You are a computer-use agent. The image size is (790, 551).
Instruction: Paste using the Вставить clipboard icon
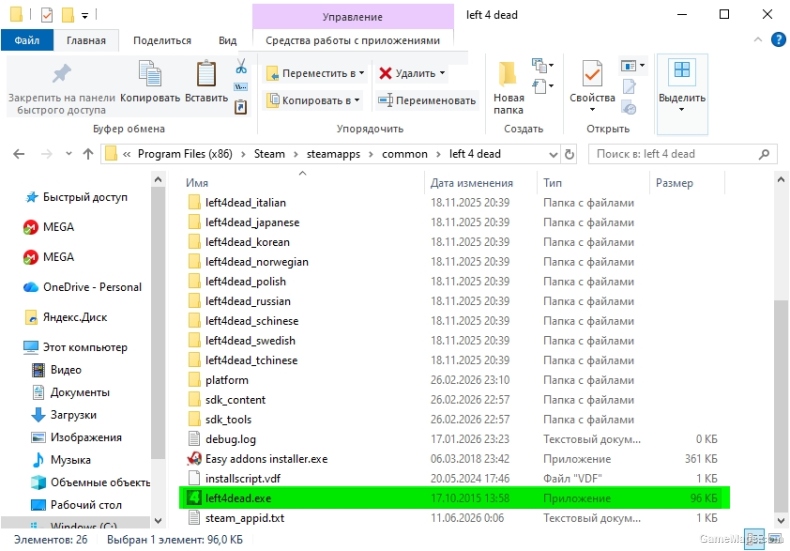[x=207, y=82]
